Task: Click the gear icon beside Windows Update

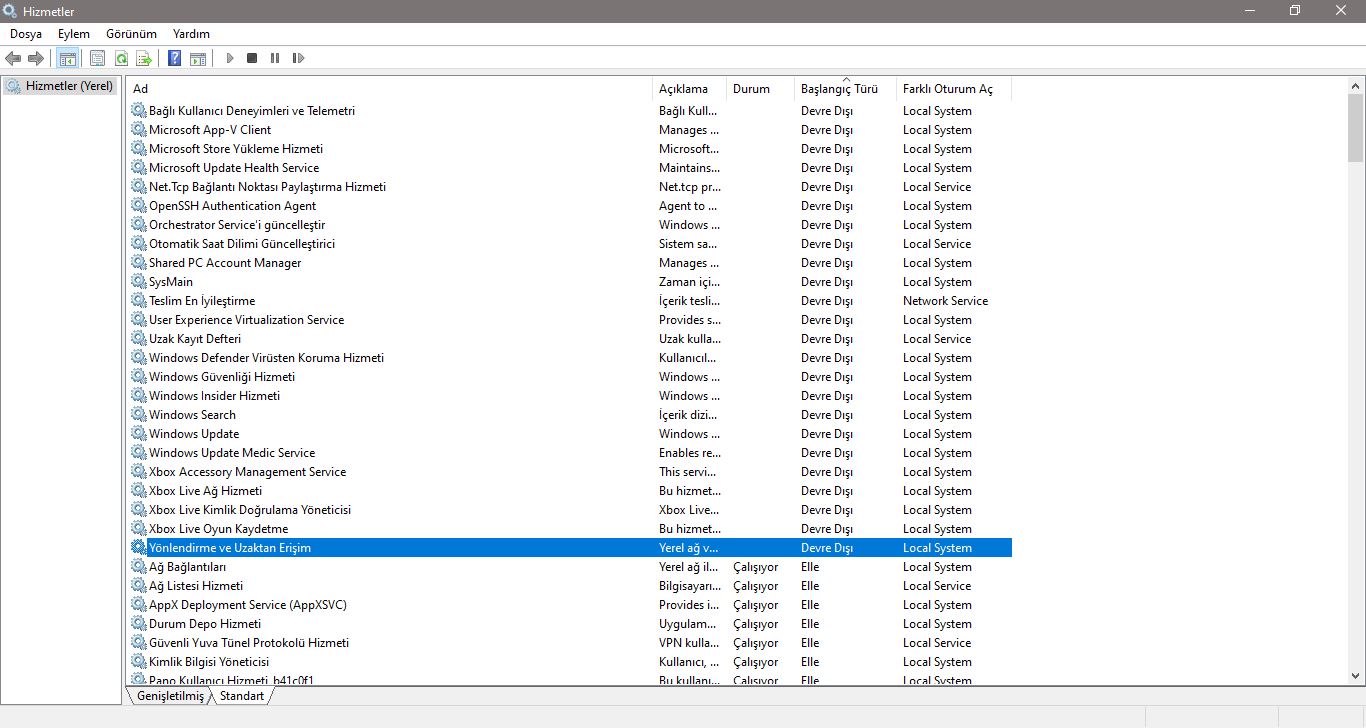Action: (x=139, y=434)
